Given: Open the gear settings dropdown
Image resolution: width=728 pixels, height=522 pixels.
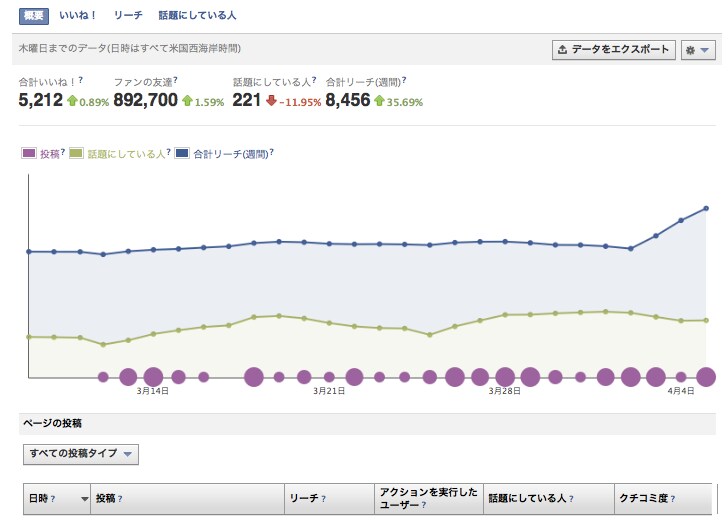Looking at the screenshot, I should pos(698,50).
